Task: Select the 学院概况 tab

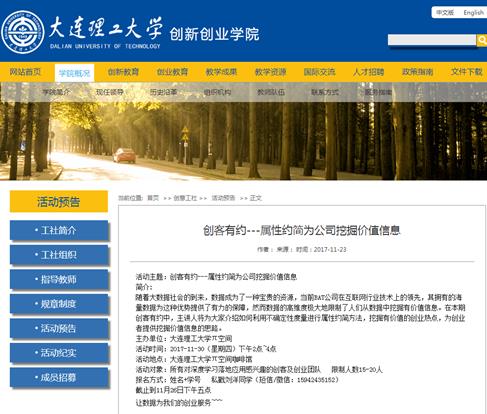Action: [74, 73]
